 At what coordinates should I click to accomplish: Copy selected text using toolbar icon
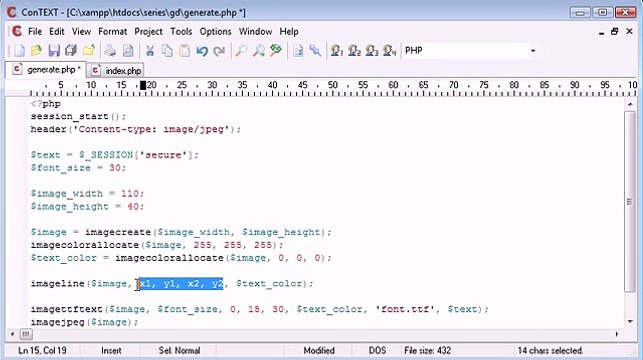167,51
